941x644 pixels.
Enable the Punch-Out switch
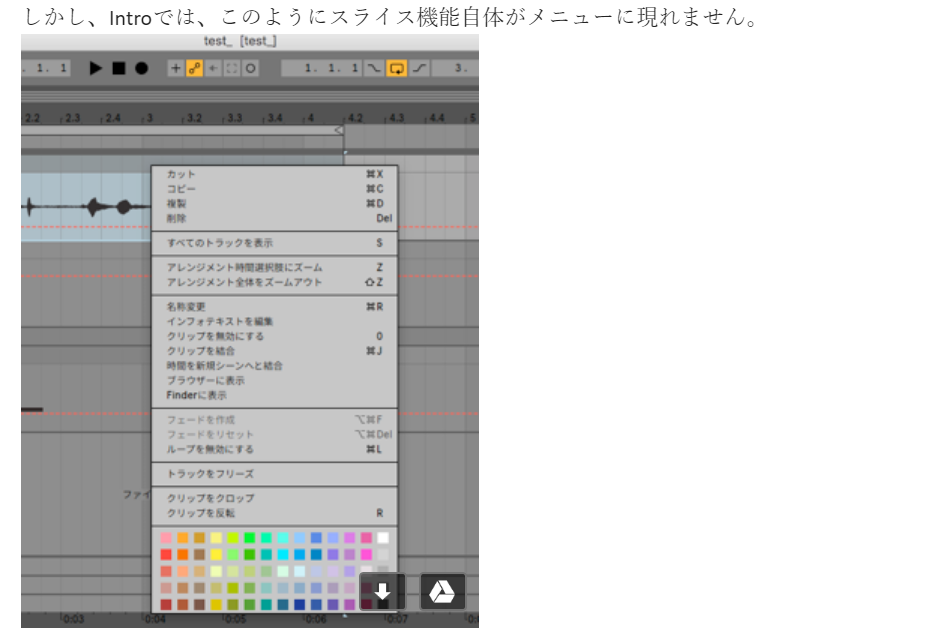[419, 68]
